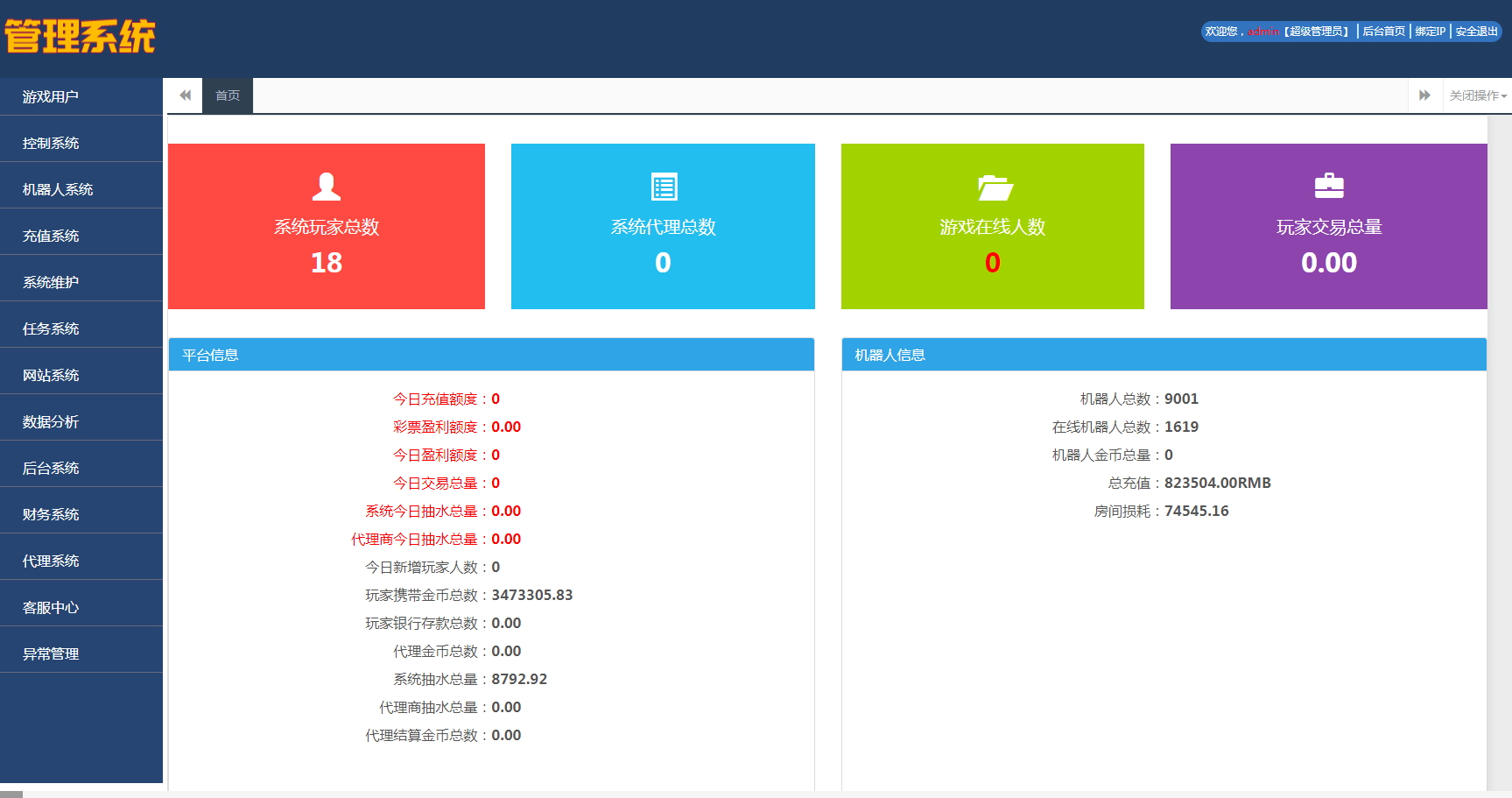Click the user icon in the red card

(327, 187)
